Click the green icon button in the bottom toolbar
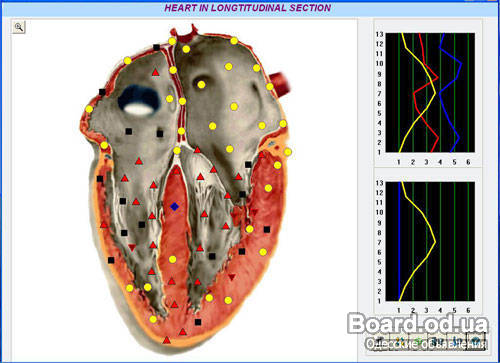The height and width of the screenshot is (363, 500). point(419,342)
